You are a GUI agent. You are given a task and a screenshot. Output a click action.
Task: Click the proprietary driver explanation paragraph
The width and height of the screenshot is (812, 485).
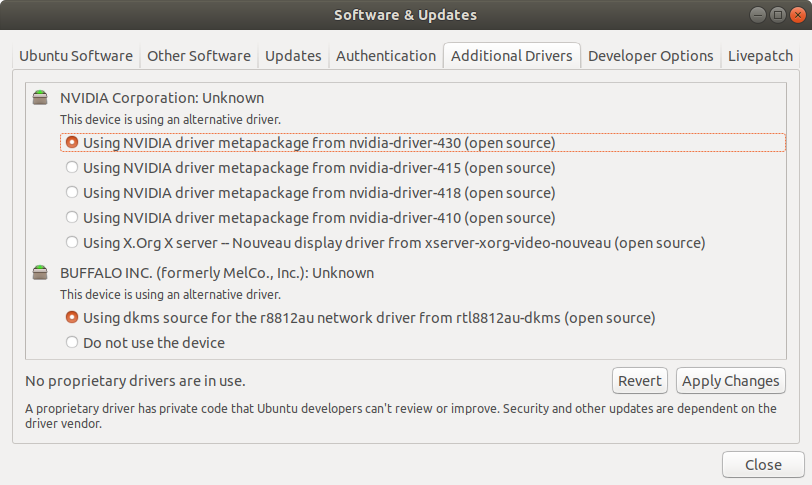pyautogui.click(x=401, y=416)
